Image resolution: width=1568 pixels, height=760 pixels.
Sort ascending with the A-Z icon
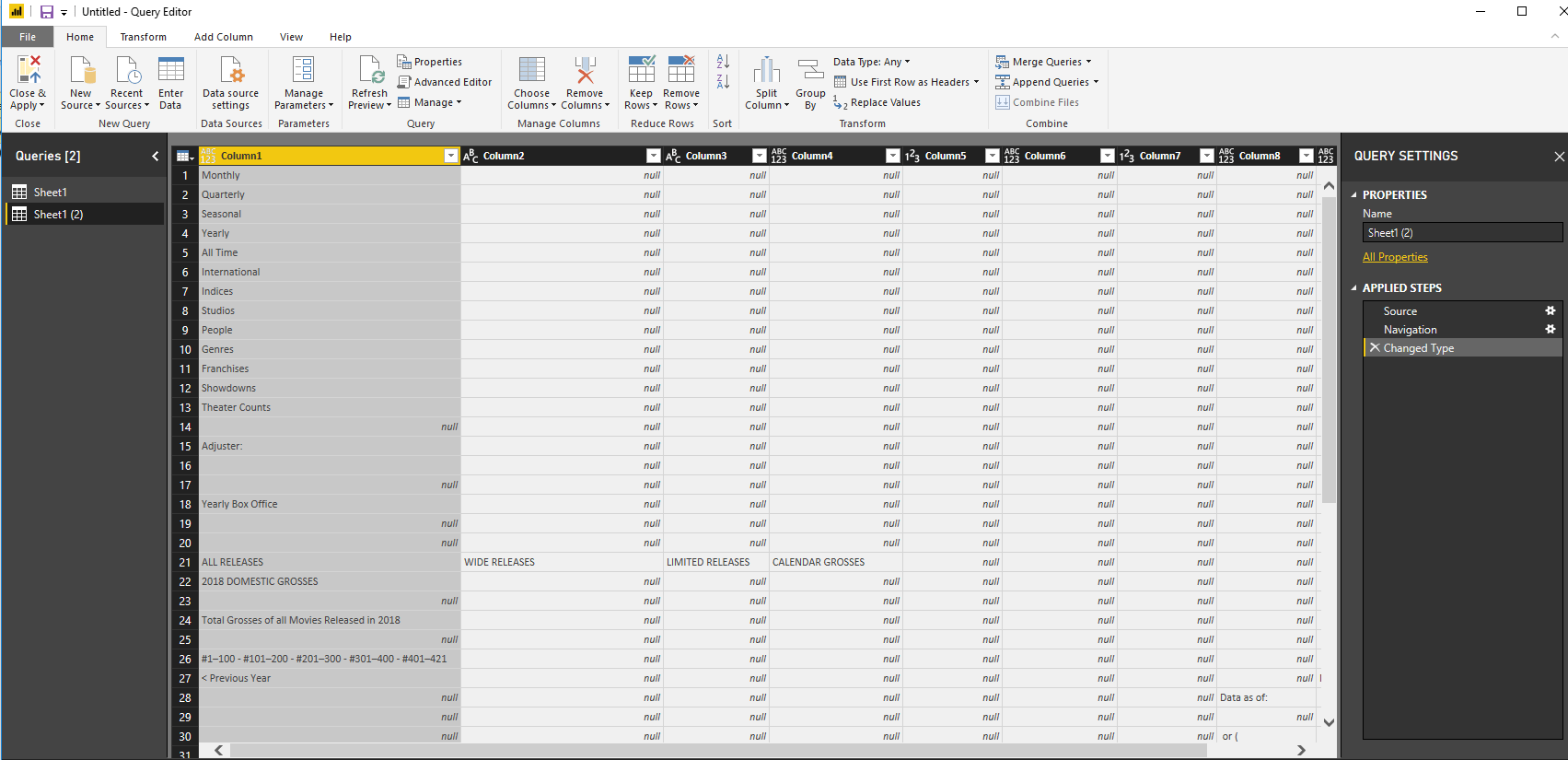723,62
